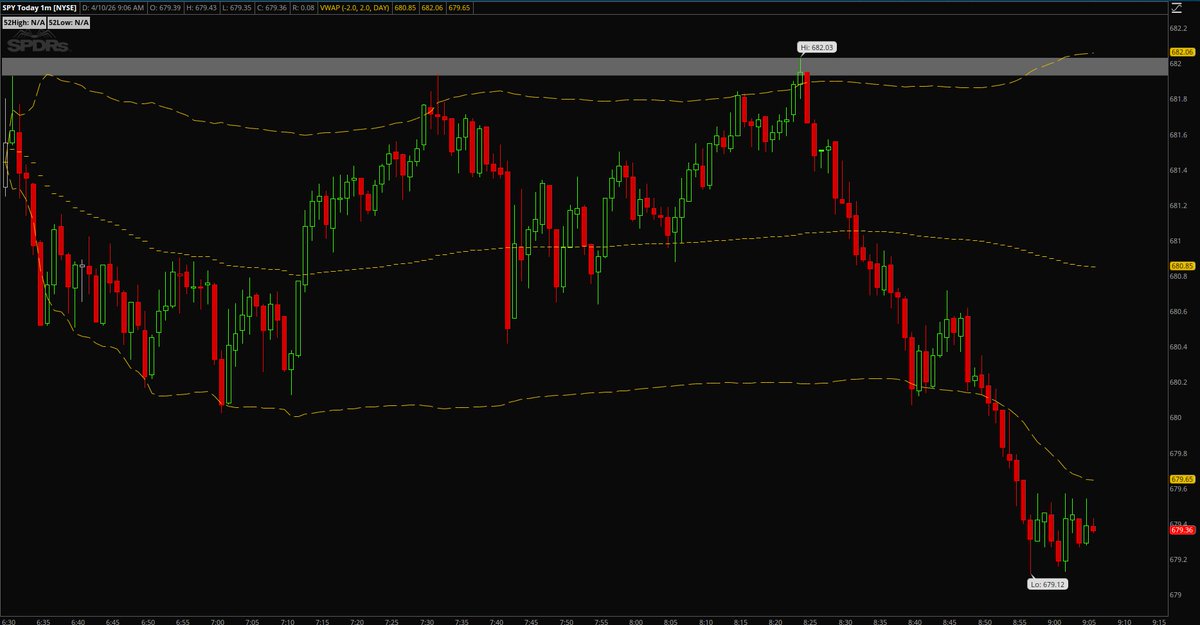Click the 681.4 price axis label
1200x625 pixels.
tap(1178, 170)
